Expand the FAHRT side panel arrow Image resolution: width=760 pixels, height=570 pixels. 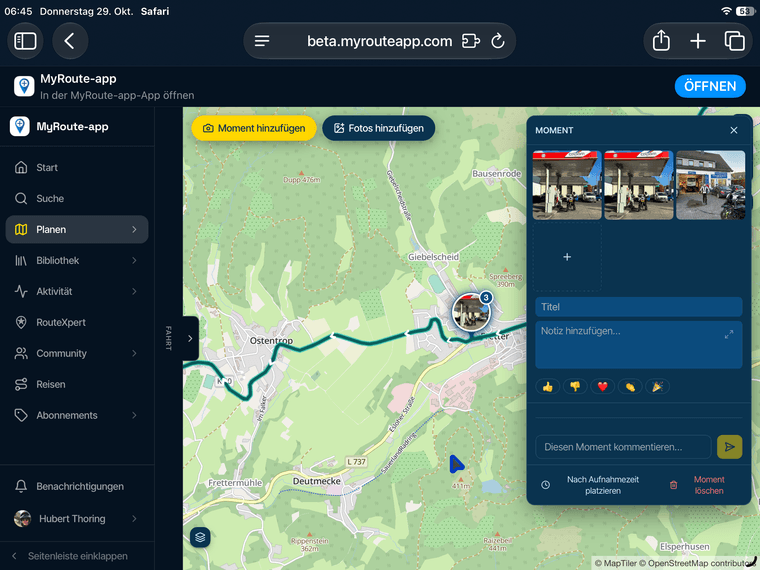pyautogui.click(x=190, y=338)
